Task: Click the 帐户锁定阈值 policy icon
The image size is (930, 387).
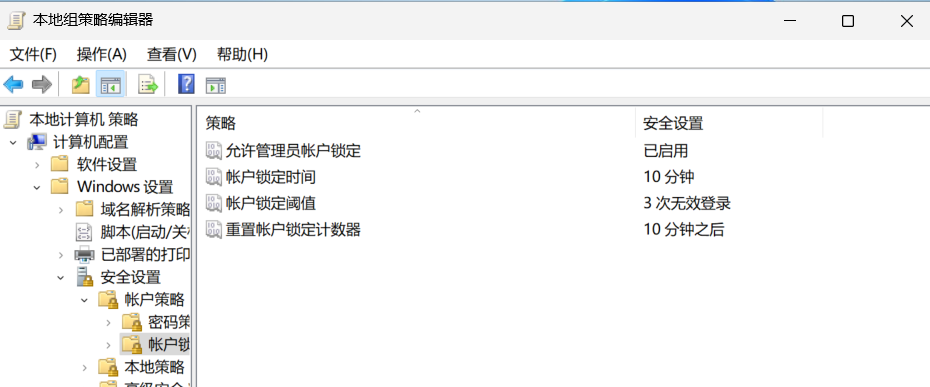Action: coord(214,203)
